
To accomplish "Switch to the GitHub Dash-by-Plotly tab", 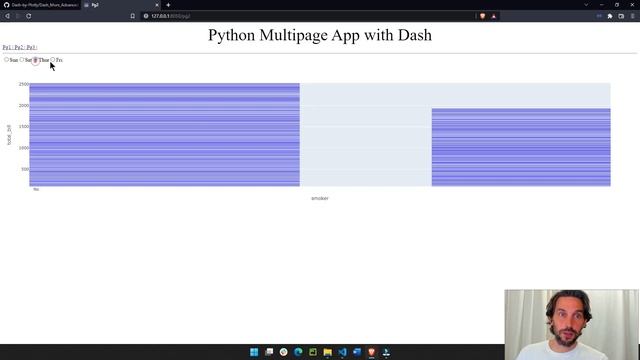I will pos(40,5).
